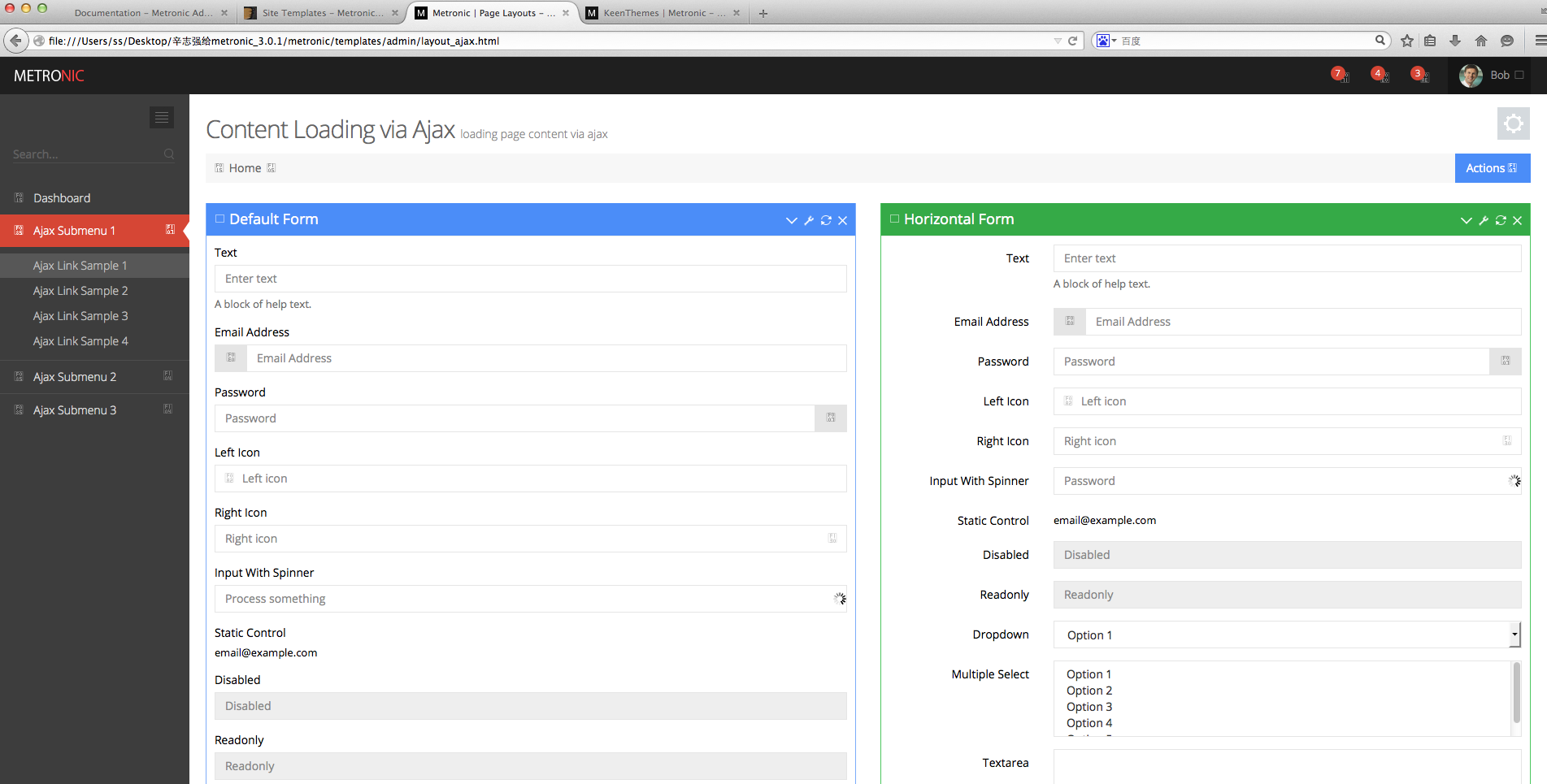Click the wrench config icon in Default Form

coord(809,220)
